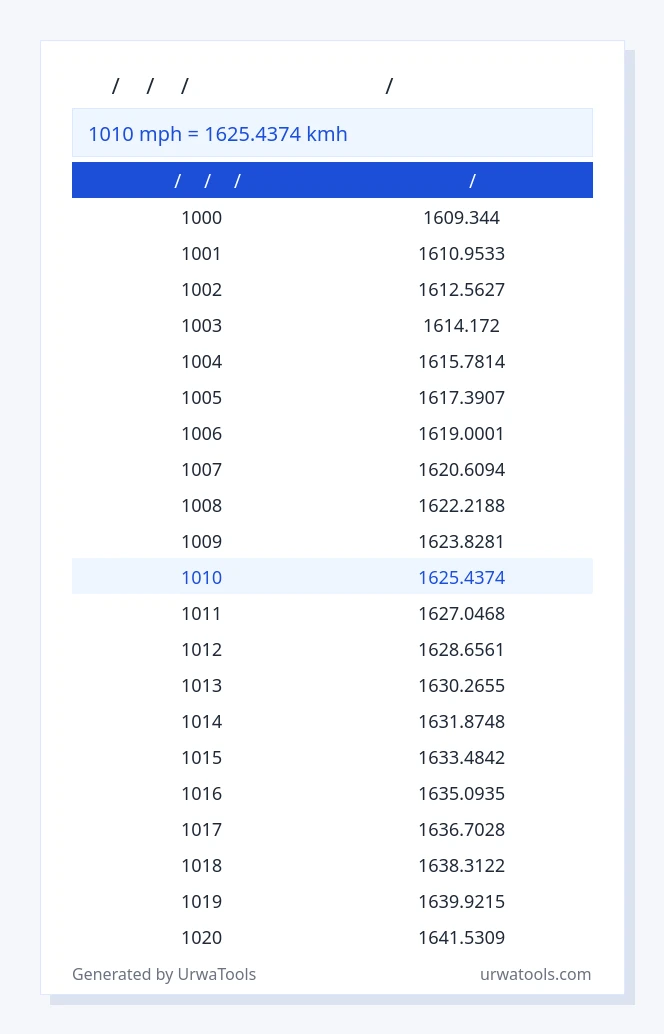This screenshot has width=664, height=1034.
Task: Click the blue header's right column title
Action: pos(472,180)
